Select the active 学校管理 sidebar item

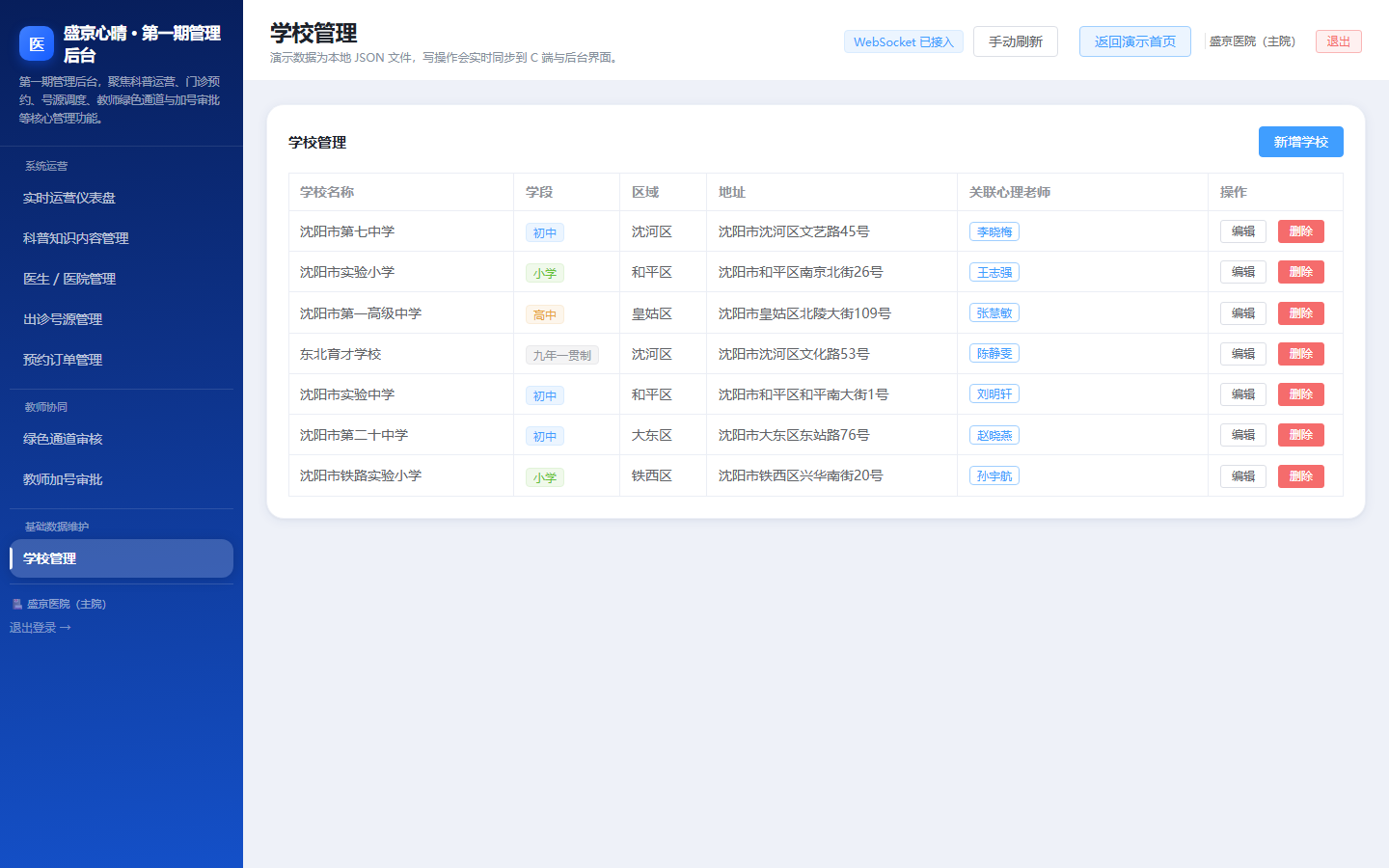point(122,558)
